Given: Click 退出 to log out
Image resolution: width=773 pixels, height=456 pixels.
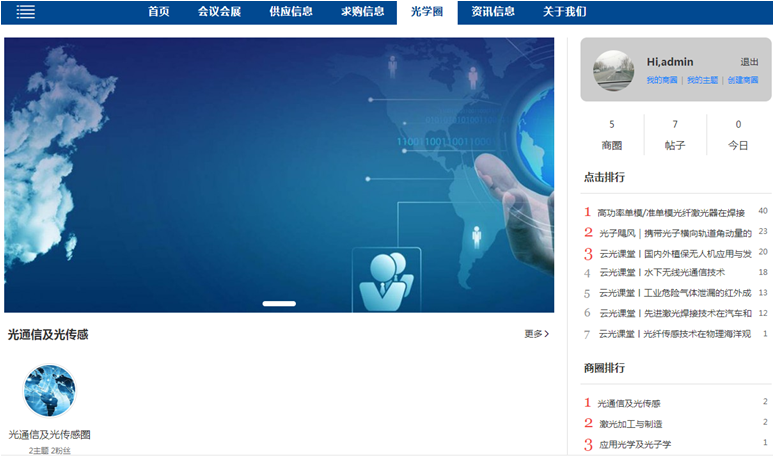Looking at the screenshot, I should (749, 62).
